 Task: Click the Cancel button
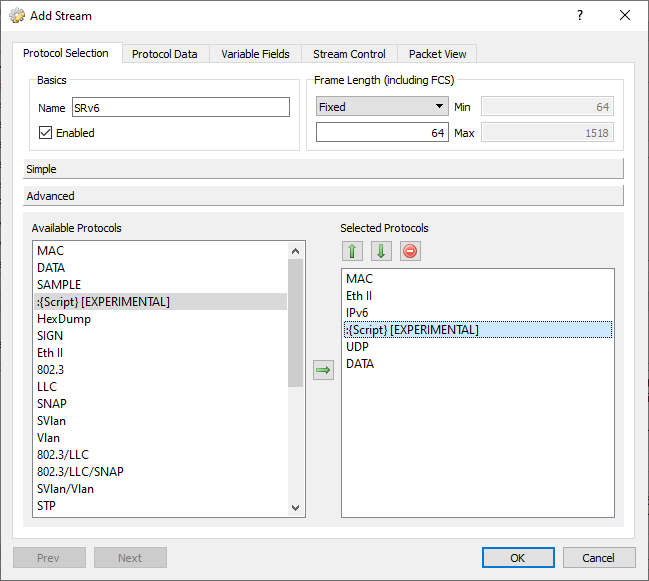[x=599, y=558]
